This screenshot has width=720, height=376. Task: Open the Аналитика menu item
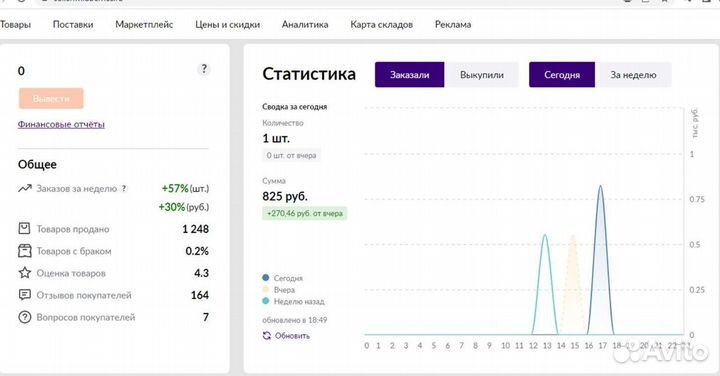[x=305, y=25]
